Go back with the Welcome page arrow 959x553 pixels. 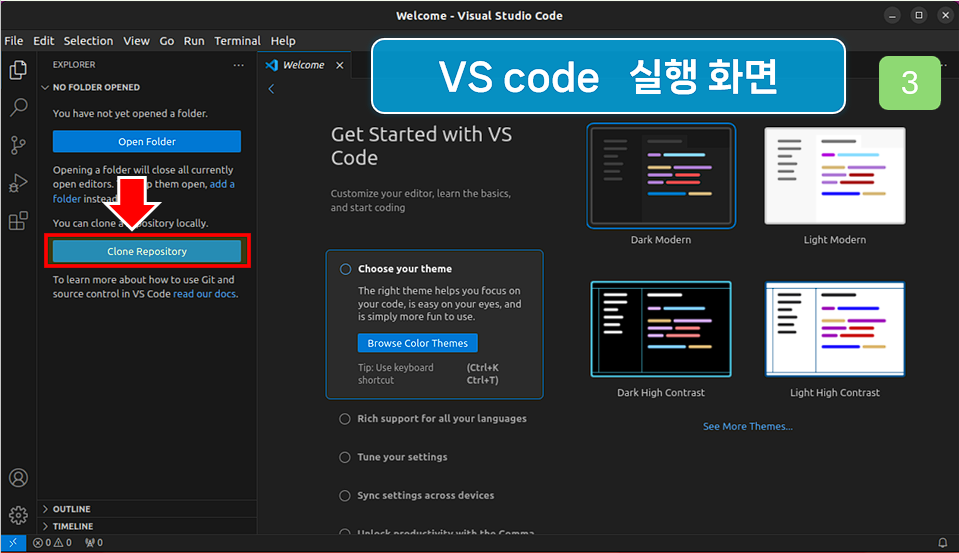tap(272, 89)
